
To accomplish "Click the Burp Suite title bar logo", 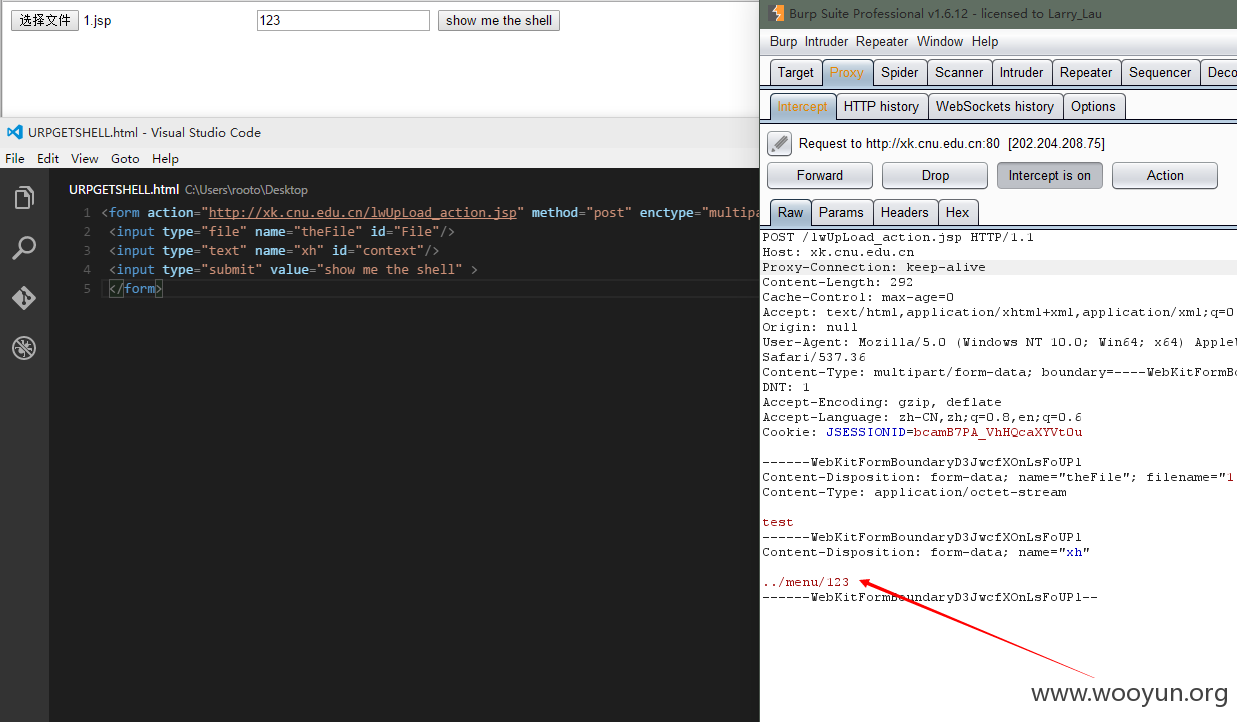I will [777, 13].
